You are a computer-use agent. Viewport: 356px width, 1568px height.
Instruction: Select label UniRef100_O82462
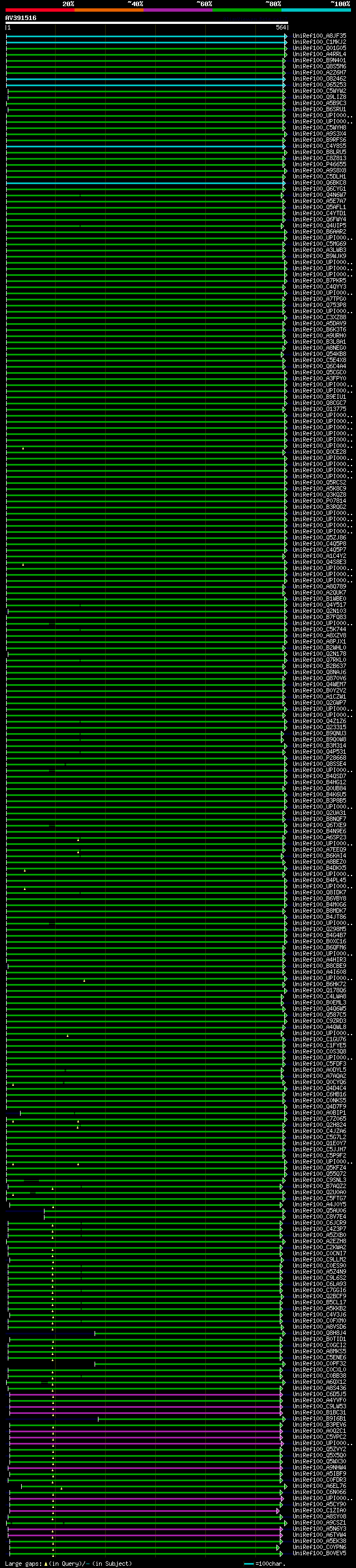pyautogui.click(x=319, y=78)
